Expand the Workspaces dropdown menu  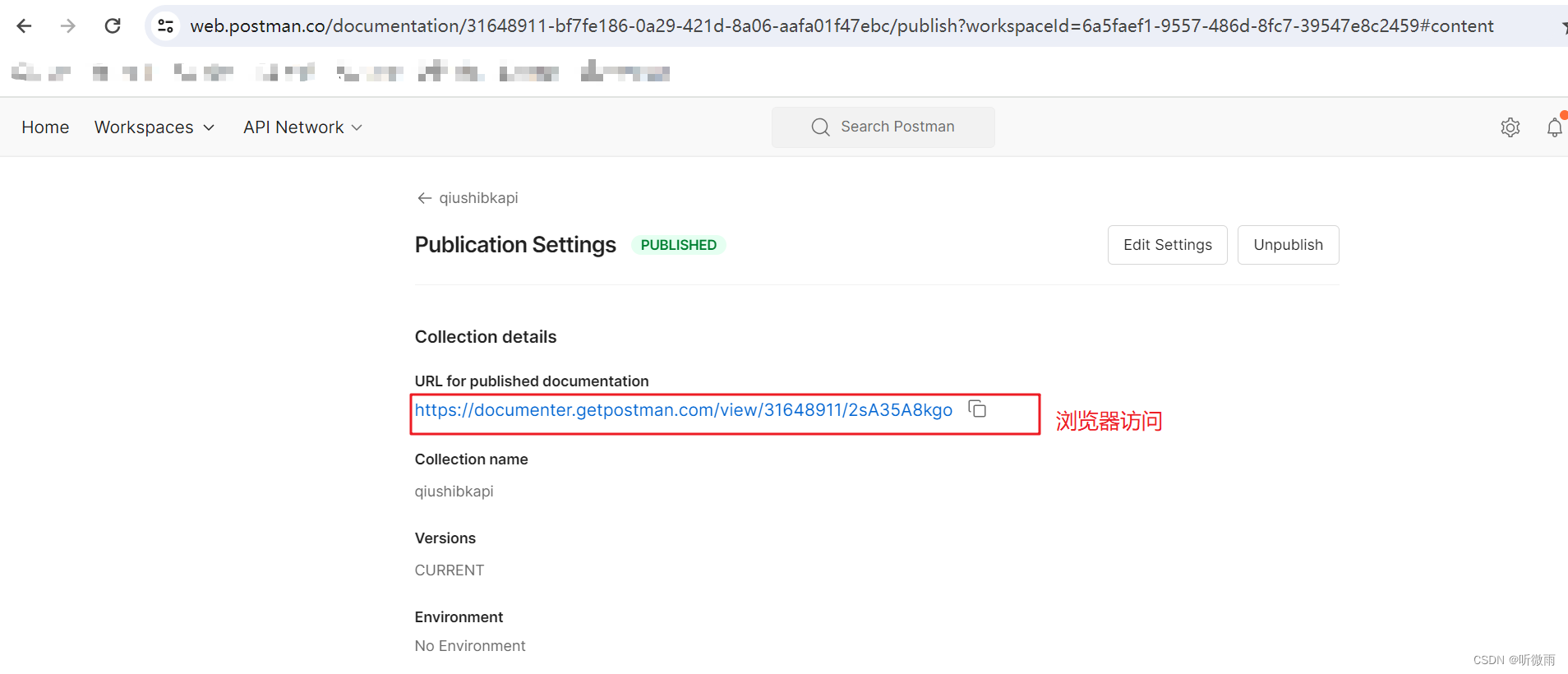click(x=154, y=127)
